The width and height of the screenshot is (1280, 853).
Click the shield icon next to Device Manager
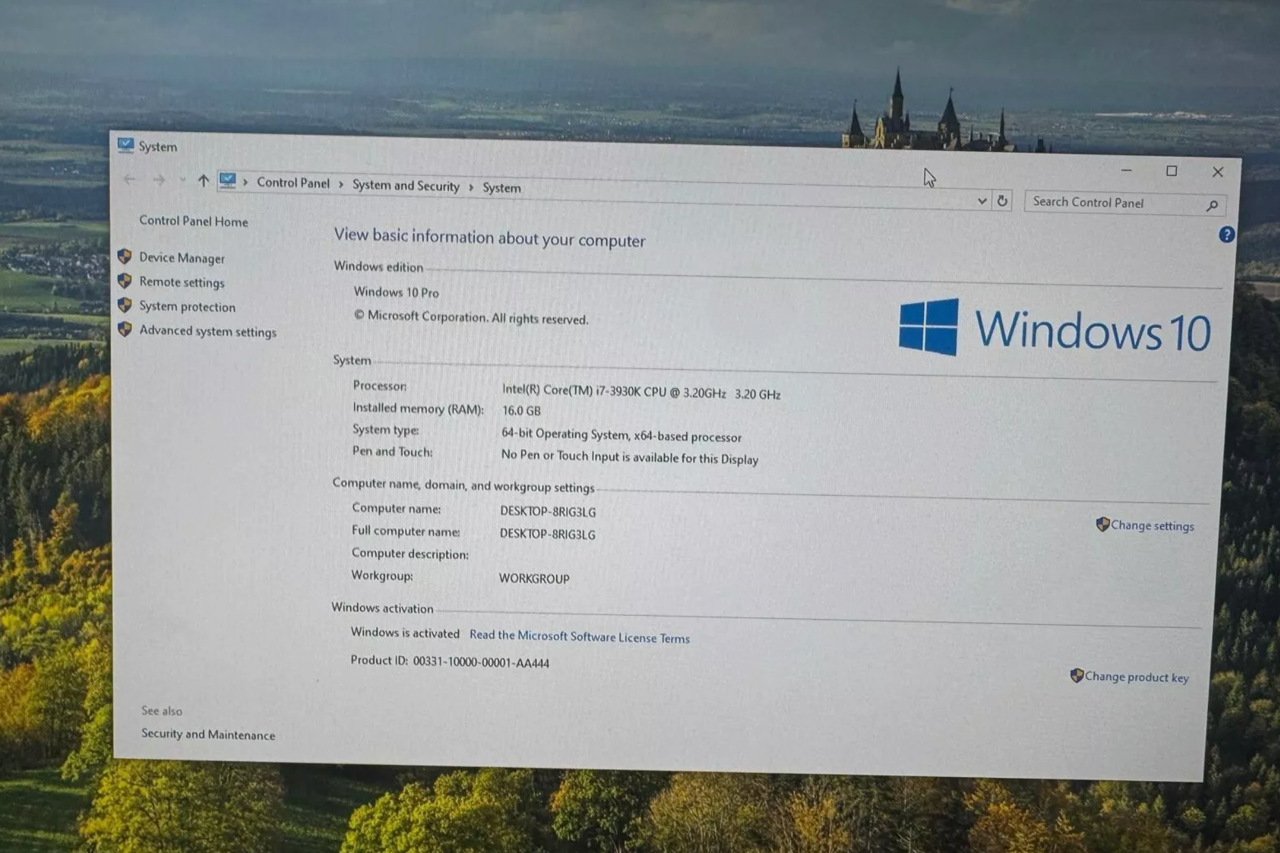124,257
